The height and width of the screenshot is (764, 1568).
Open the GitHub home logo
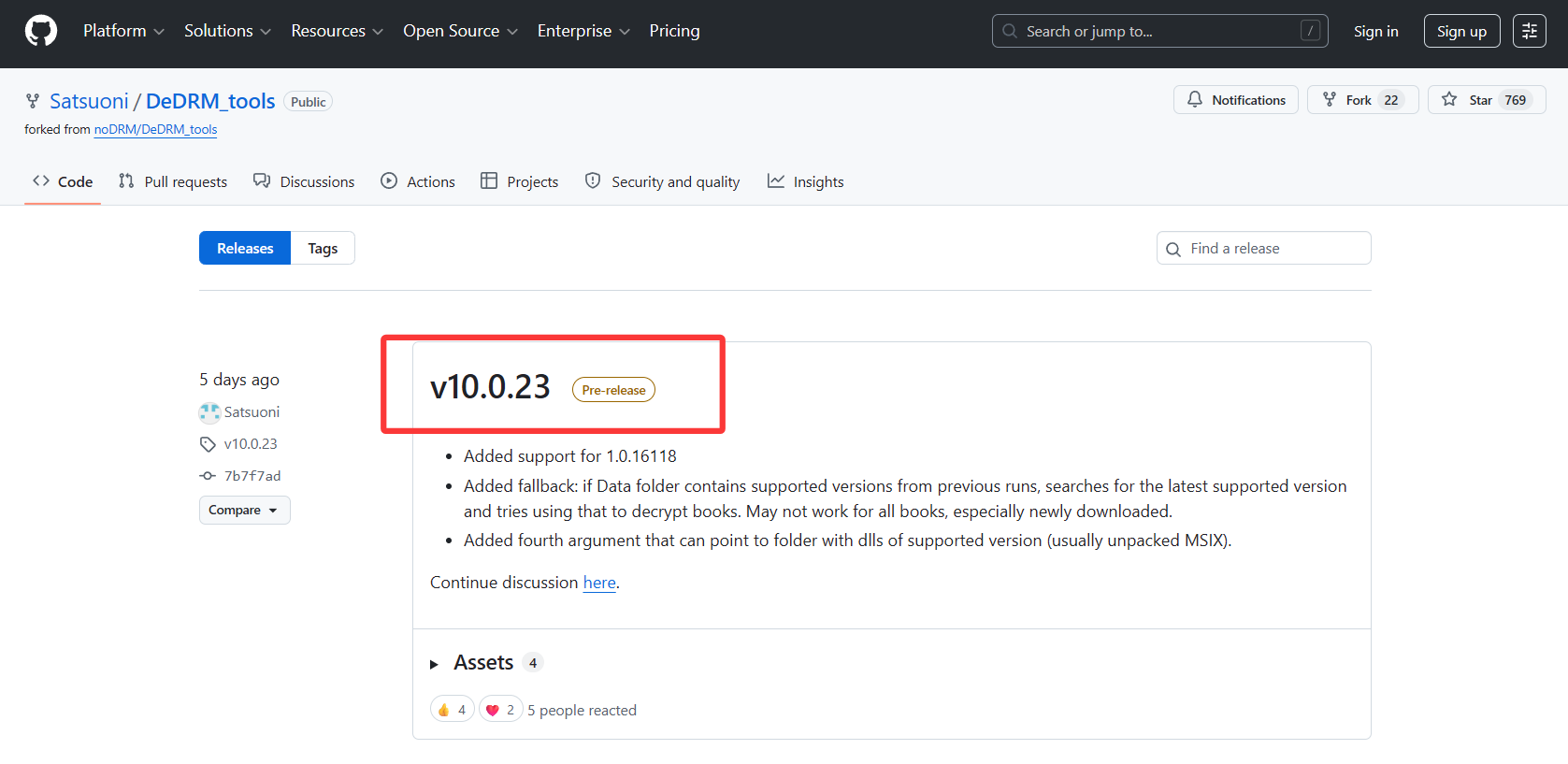click(x=41, y=31)
